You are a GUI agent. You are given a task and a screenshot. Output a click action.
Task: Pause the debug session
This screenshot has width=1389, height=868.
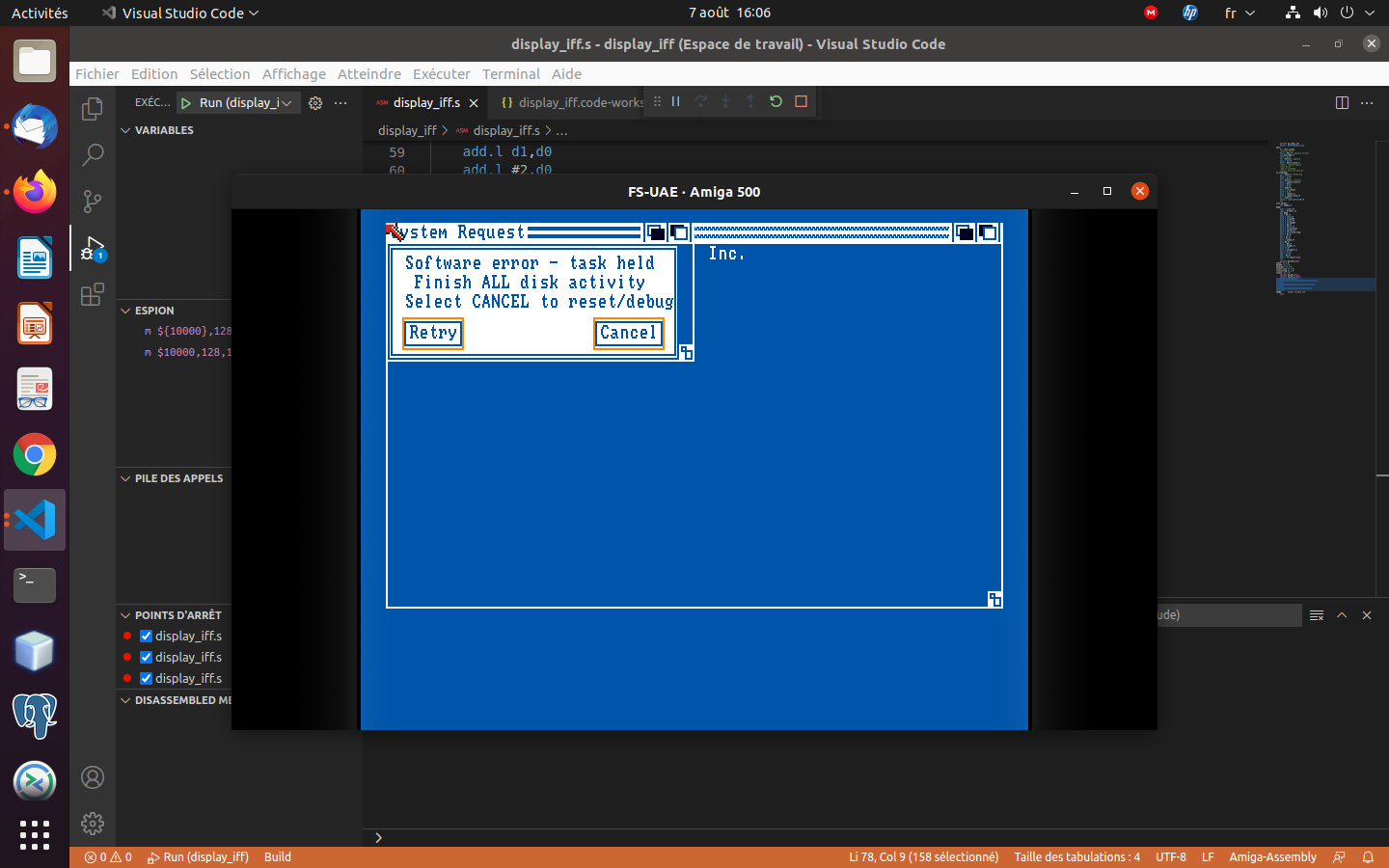pyautogui.click(x=675, y=101)
